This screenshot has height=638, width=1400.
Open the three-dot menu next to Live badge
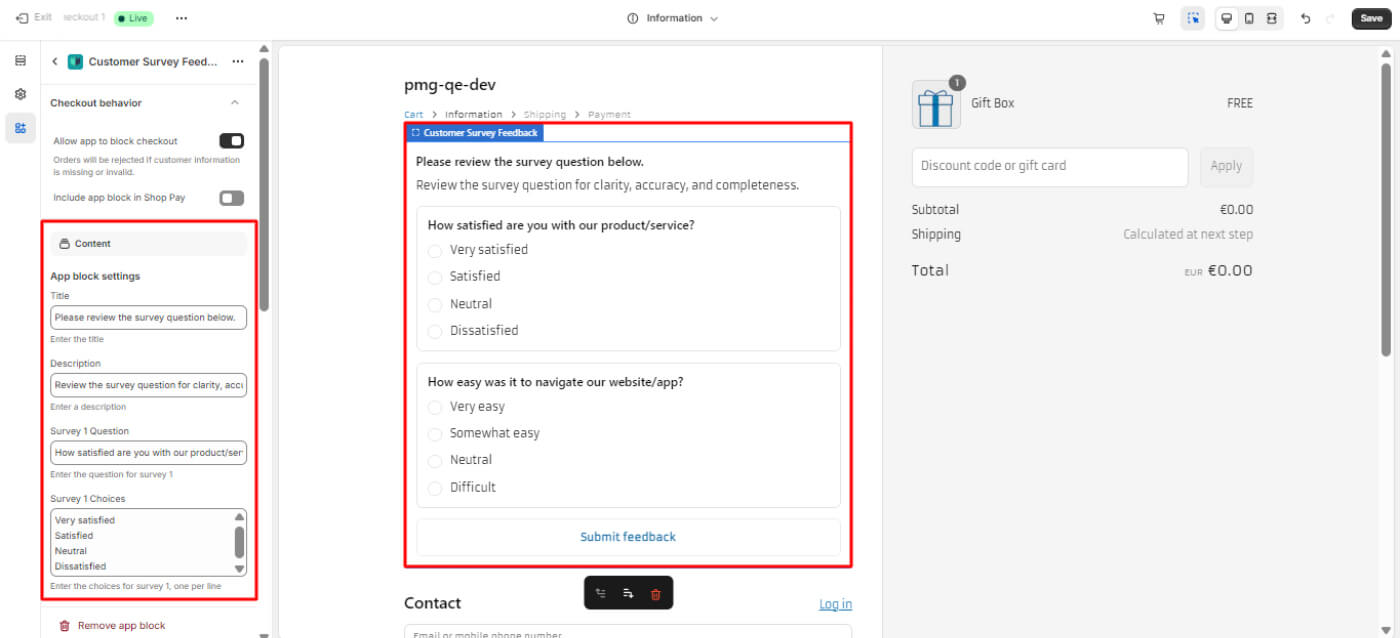tap(181, 18)
